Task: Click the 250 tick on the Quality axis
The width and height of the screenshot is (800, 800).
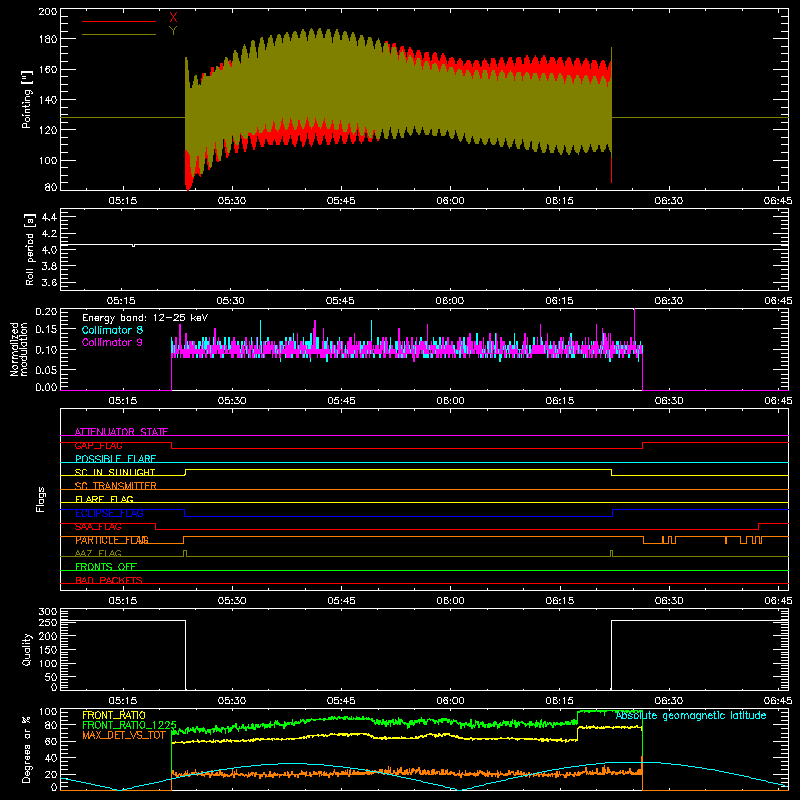Action: 48,623
